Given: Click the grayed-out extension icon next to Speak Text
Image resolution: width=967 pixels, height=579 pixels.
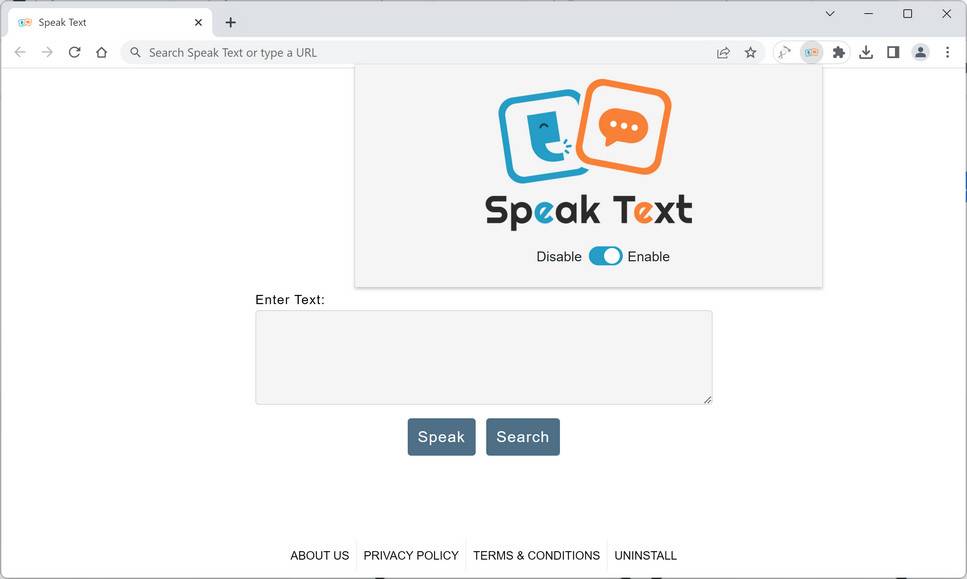Looking at the screenshot, I should pos(784,52).
